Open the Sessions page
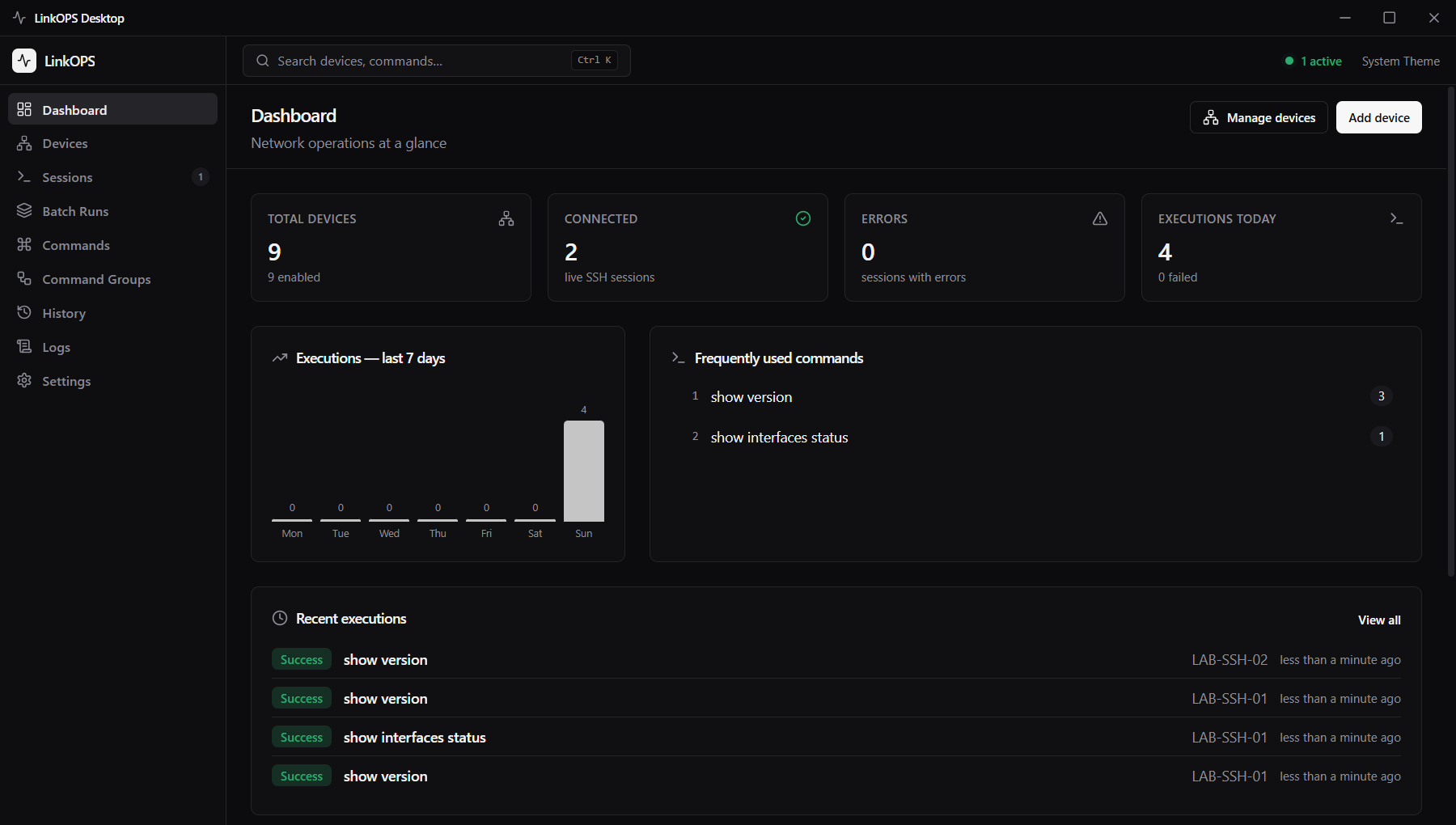1456x825 pixels. coord(112,176)
